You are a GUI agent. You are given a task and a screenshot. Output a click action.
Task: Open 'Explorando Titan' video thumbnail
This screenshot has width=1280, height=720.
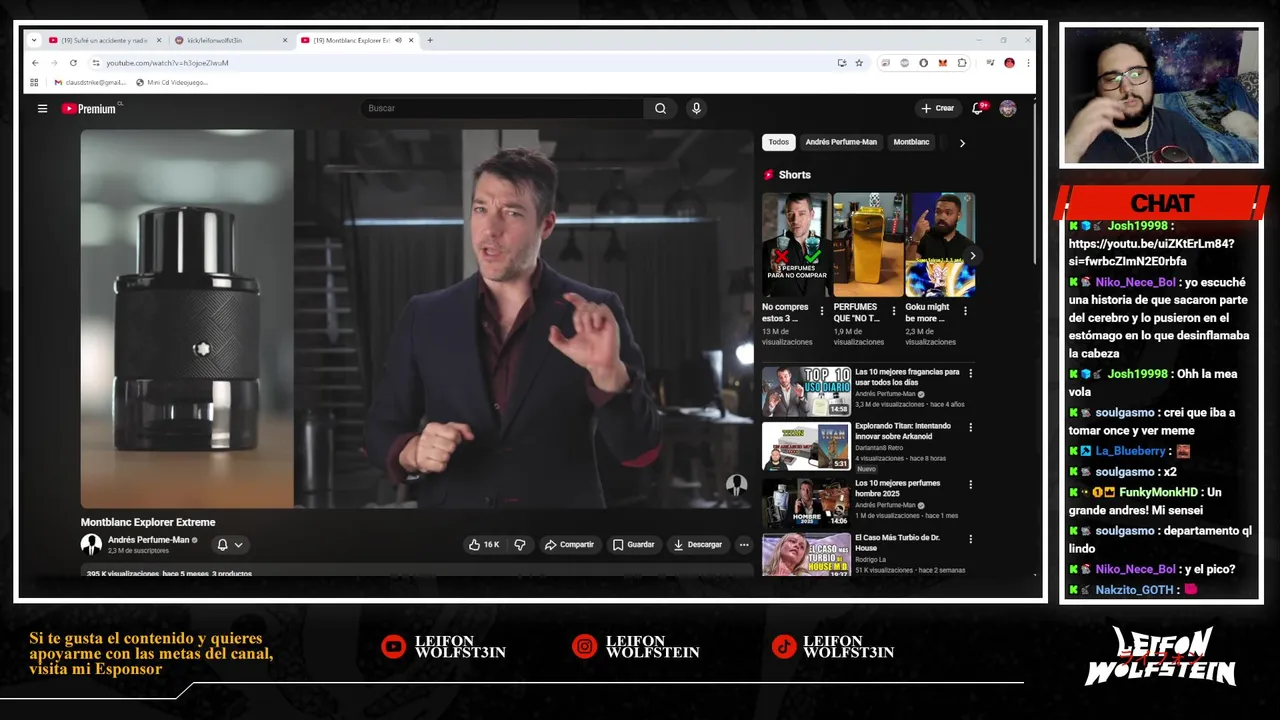(806, 446)
